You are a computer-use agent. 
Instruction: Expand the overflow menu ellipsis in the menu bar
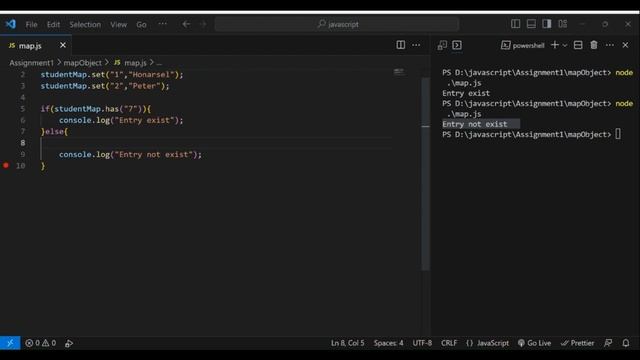tap(162, 24)
